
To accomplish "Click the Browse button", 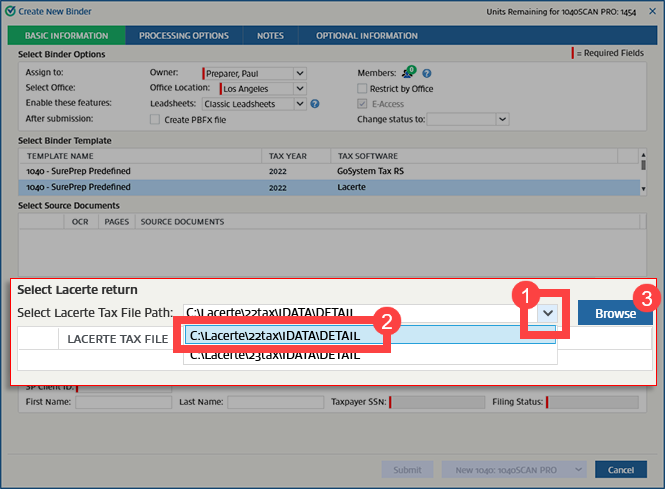I will click(x=615, y=313).
